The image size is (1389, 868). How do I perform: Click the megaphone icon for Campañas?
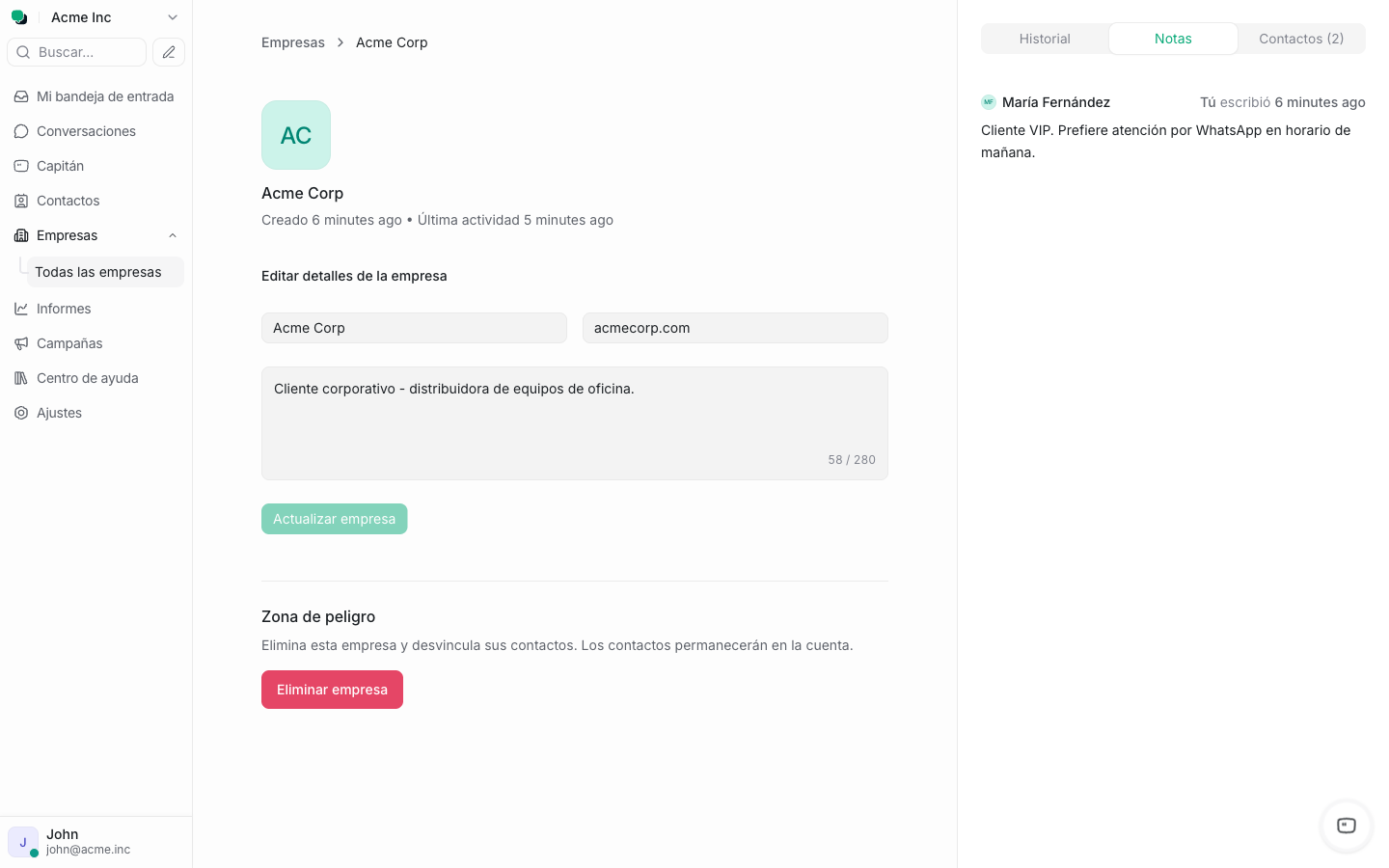pos(21,343)
